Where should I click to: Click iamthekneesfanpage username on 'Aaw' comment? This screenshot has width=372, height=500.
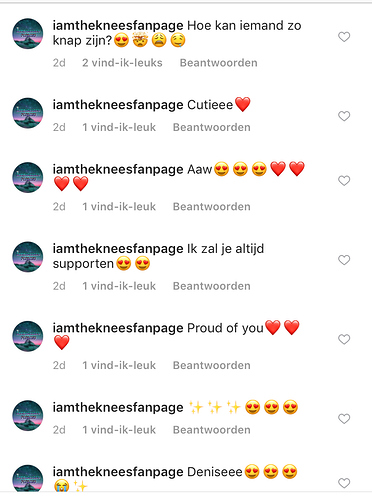pyautogui.click(x=118, y=170)
